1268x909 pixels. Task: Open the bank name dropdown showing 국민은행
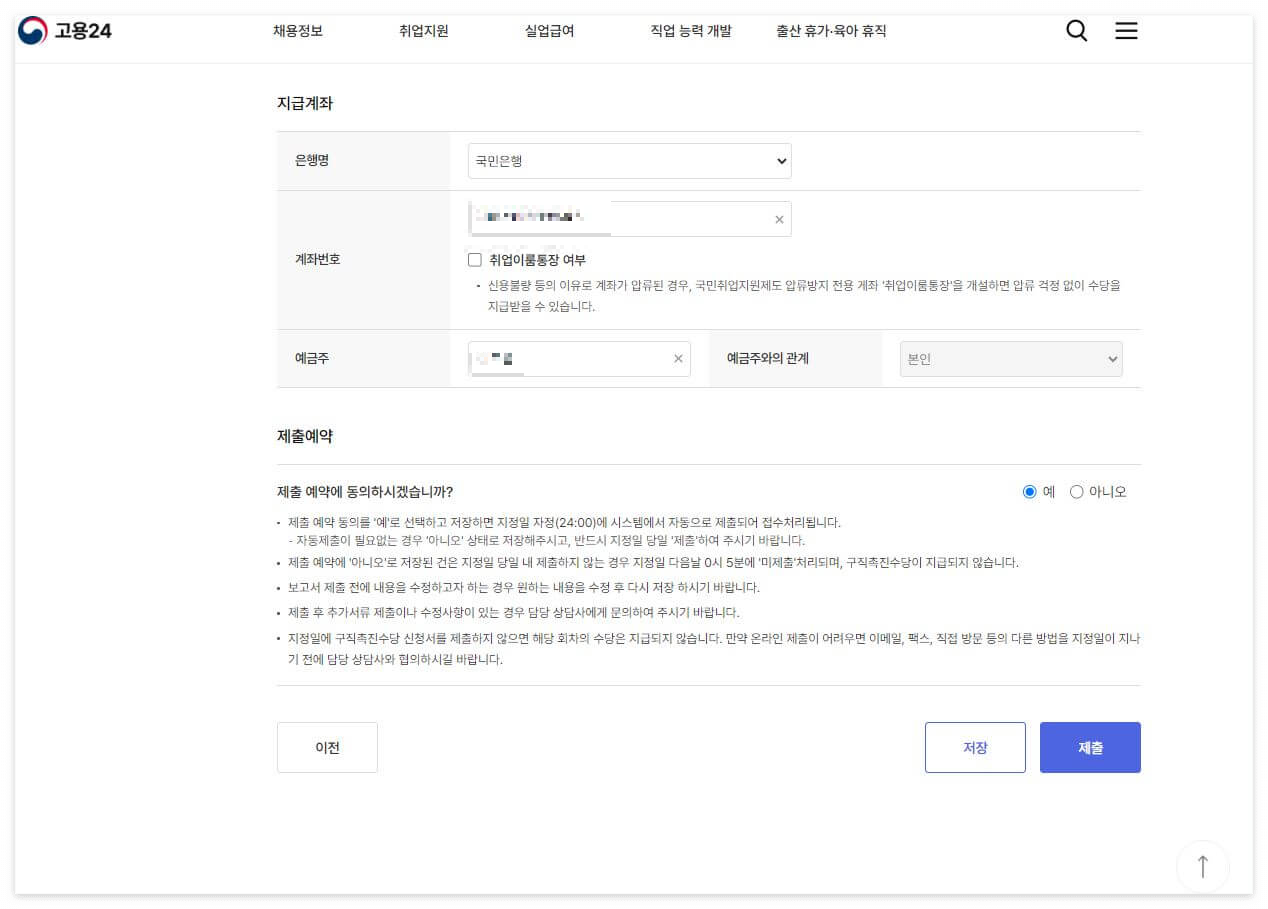[x=629, y=161]
